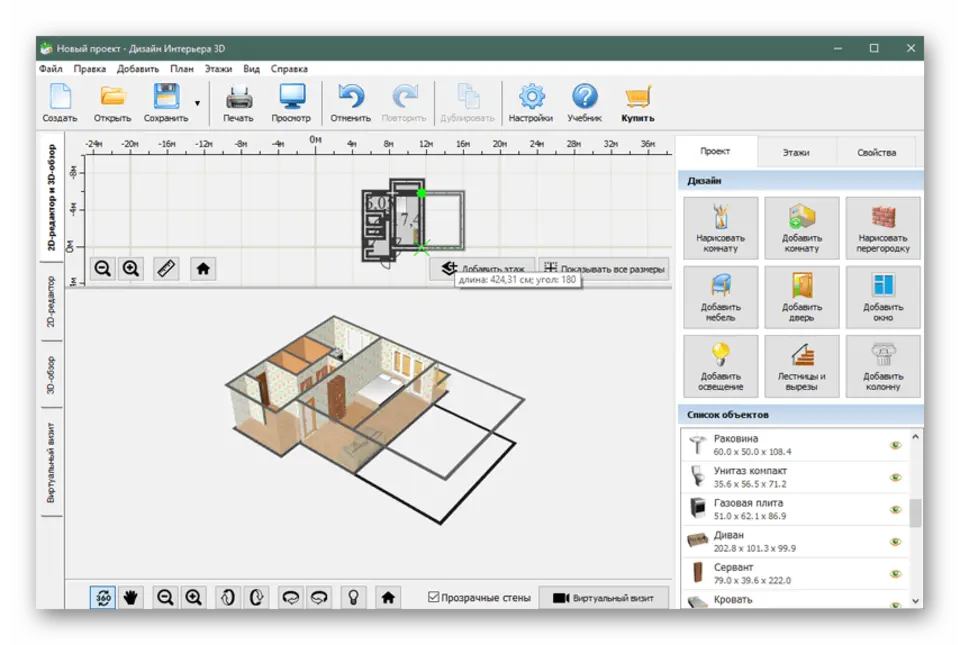Toggle the 360 rotate mode in 3D view
Screen dimensions: 960x645
103,597
